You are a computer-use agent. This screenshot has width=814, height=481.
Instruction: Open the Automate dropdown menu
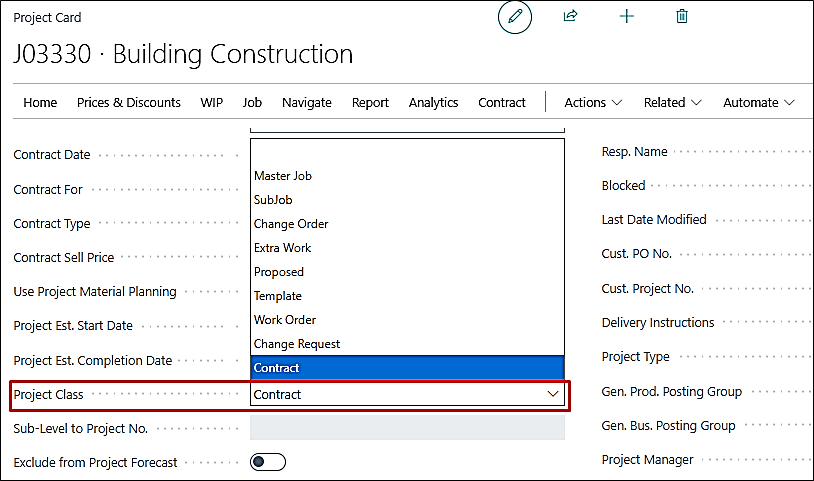(758, 102)
